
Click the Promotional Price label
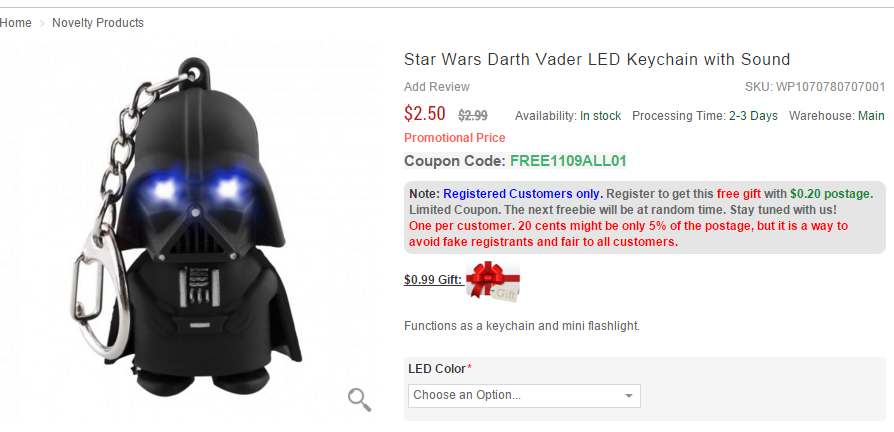click(454, 138)
